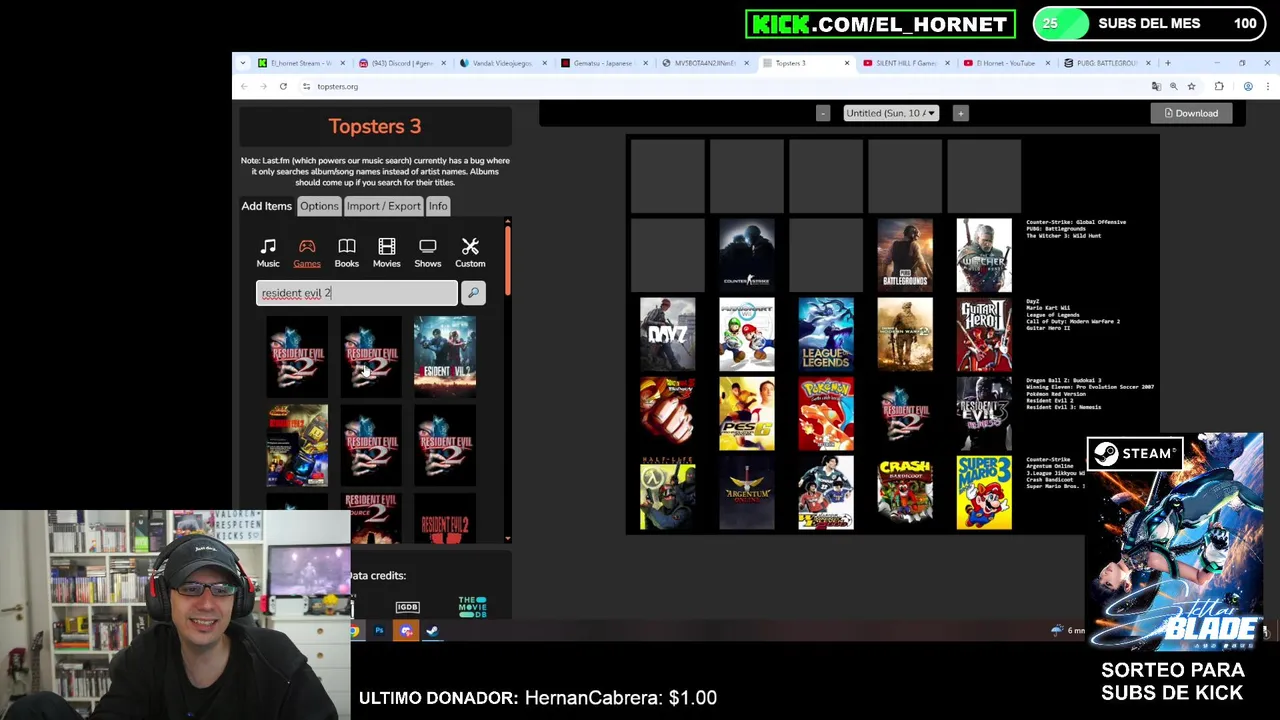Open Photoshop from the taskbar
Screen dimensions: 1280x720
(x=379, y=631)
